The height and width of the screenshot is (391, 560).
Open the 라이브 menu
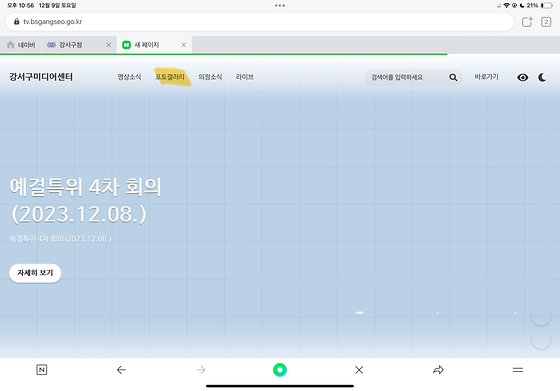tap(245, 77)
